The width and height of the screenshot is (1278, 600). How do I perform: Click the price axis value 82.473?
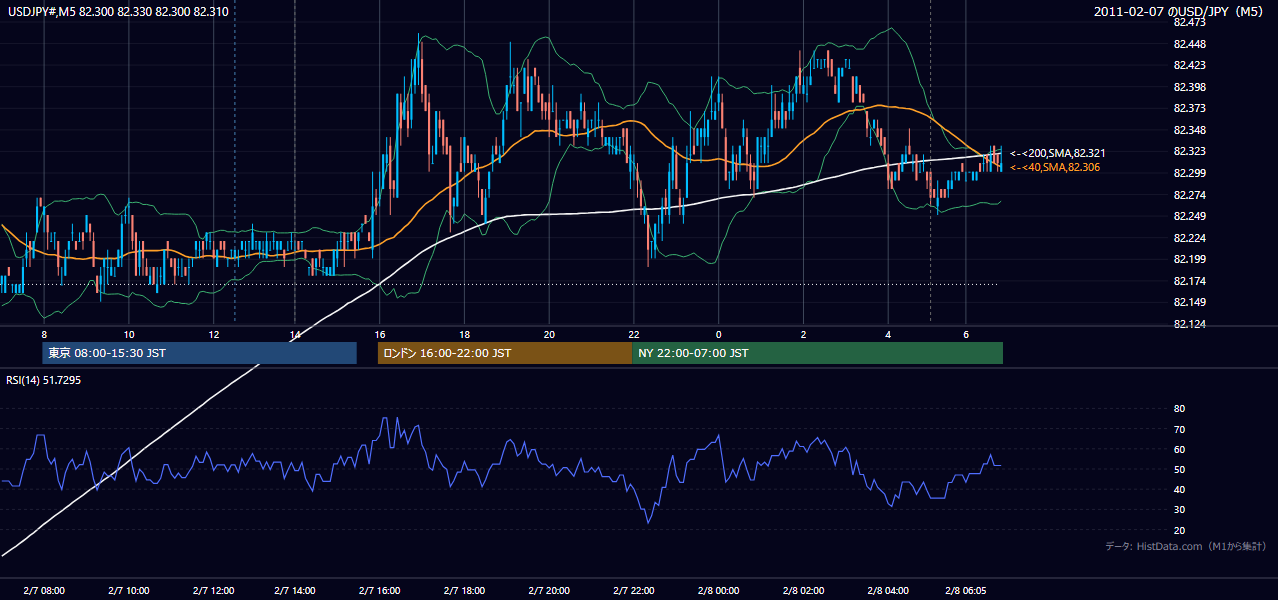1189,22
